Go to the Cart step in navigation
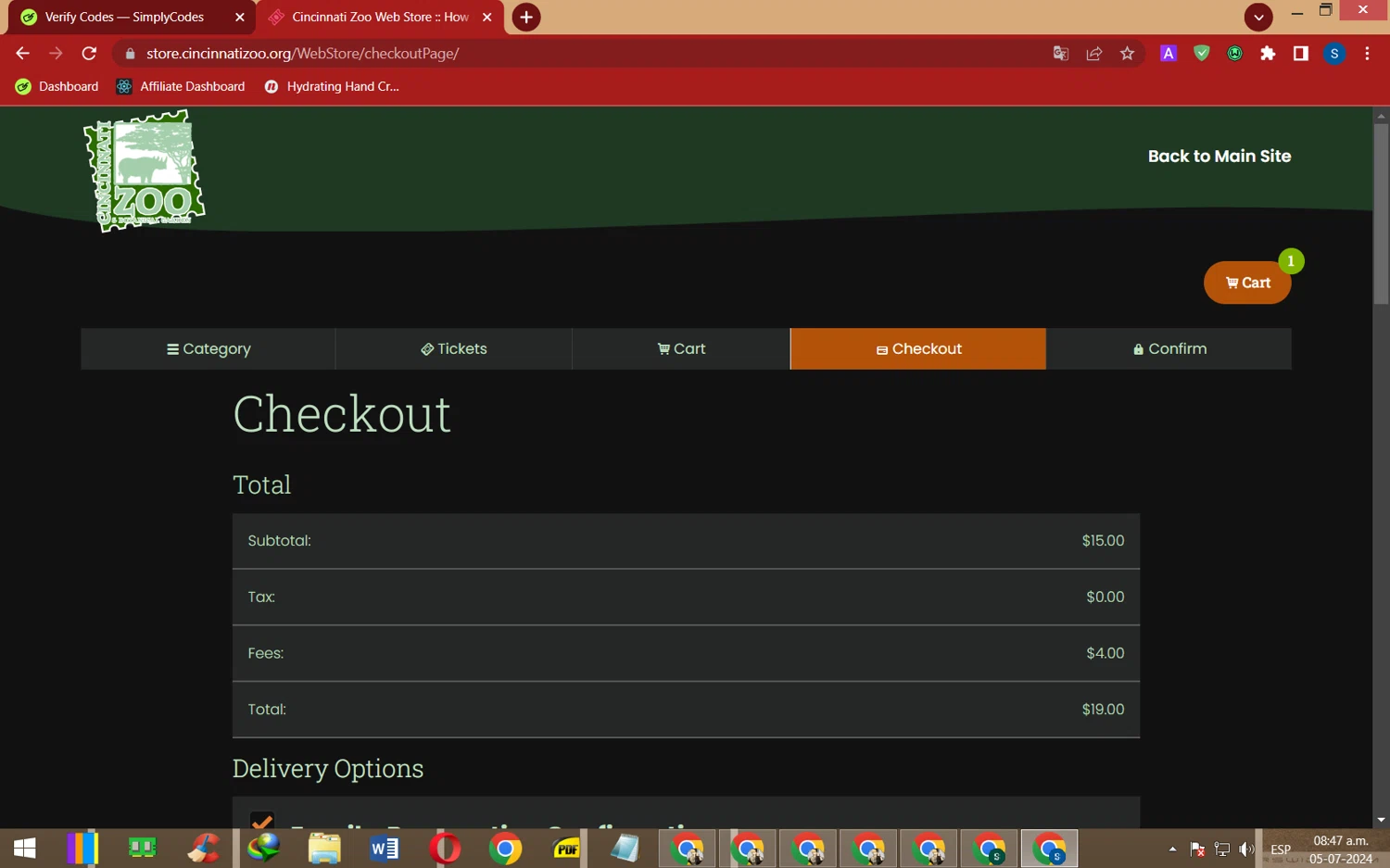The width and height of the screenshot is (1390, 868). pyautogui.click(x=681, y=349)
